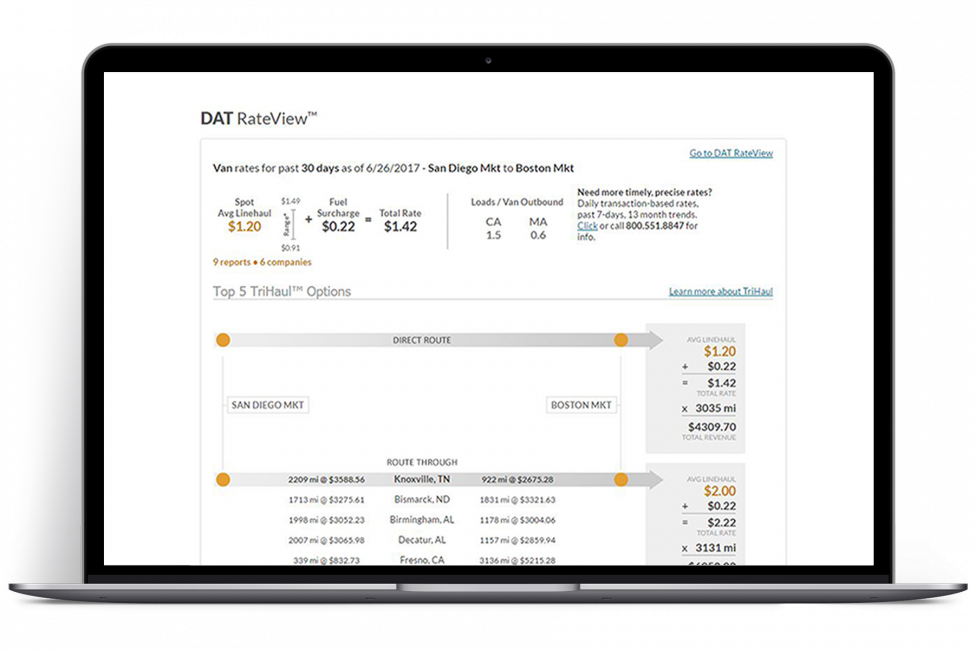
Task: Click the Direct Route destination orange dot
Action: pyautogui.click(x=621, y=340)
